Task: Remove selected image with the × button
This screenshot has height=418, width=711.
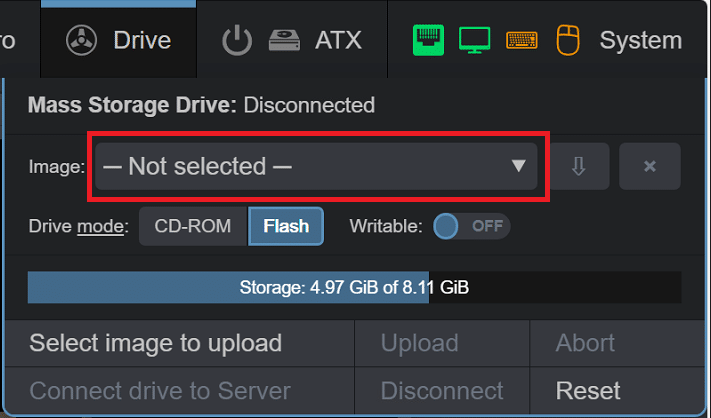Action: pyautogui.click(x=650, y=166)
